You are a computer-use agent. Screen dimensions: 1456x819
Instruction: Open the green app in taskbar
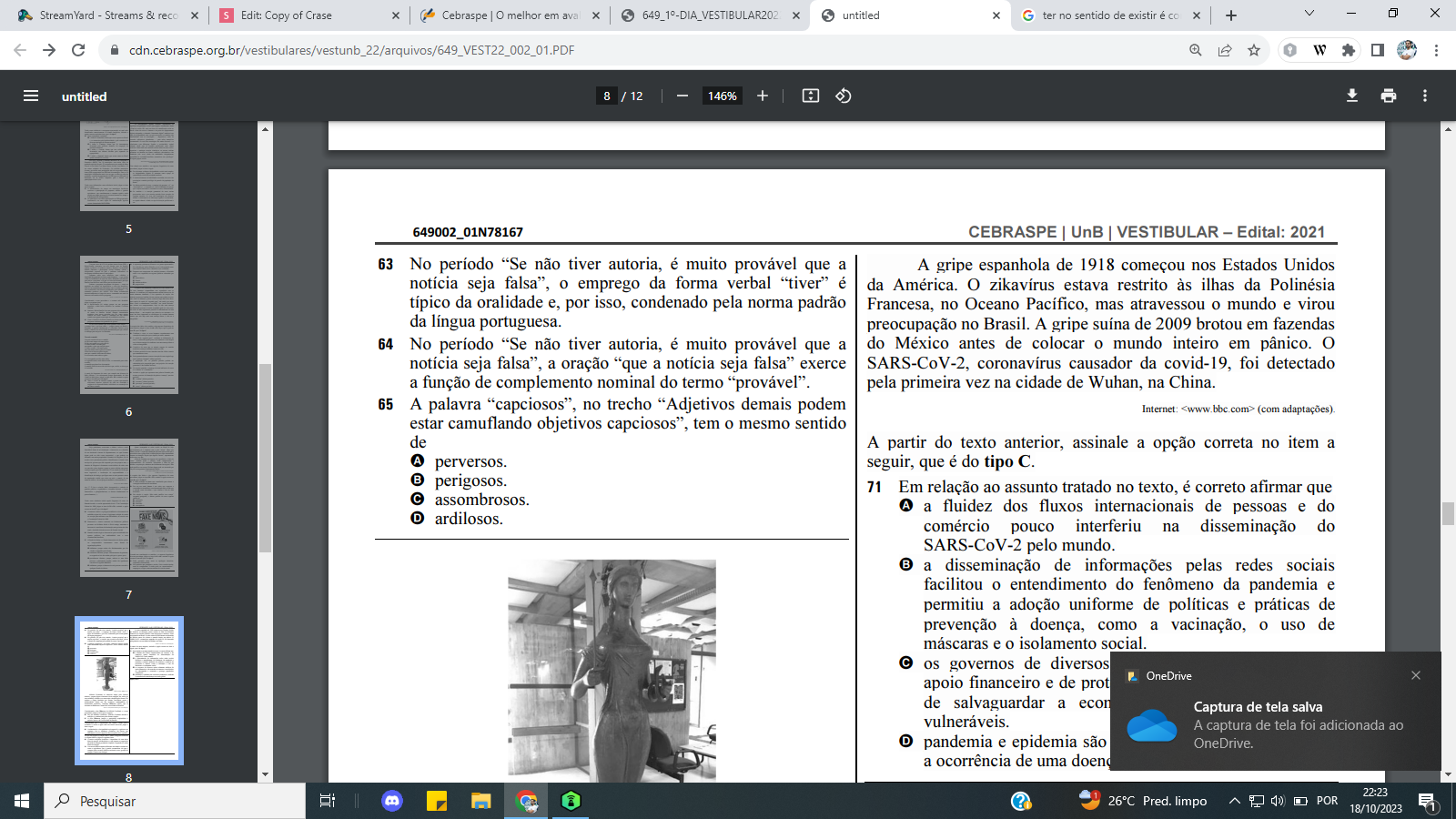click(x=571, y=801)
